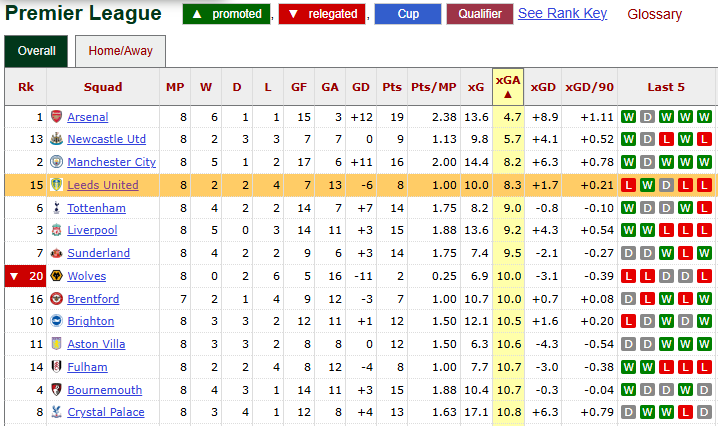
Task: Open the Leeds United team link
Action: [x=103, y=185]
